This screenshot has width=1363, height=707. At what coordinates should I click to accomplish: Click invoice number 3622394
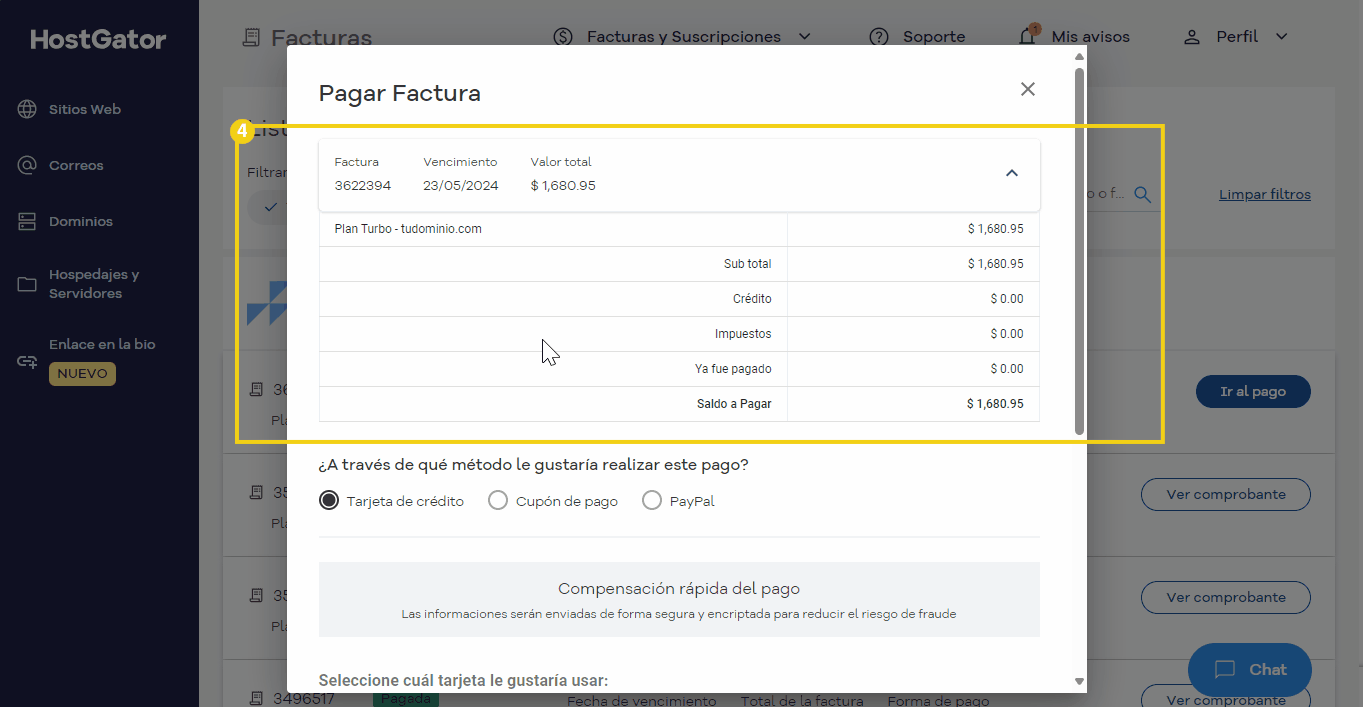click(x=363, y=185)
